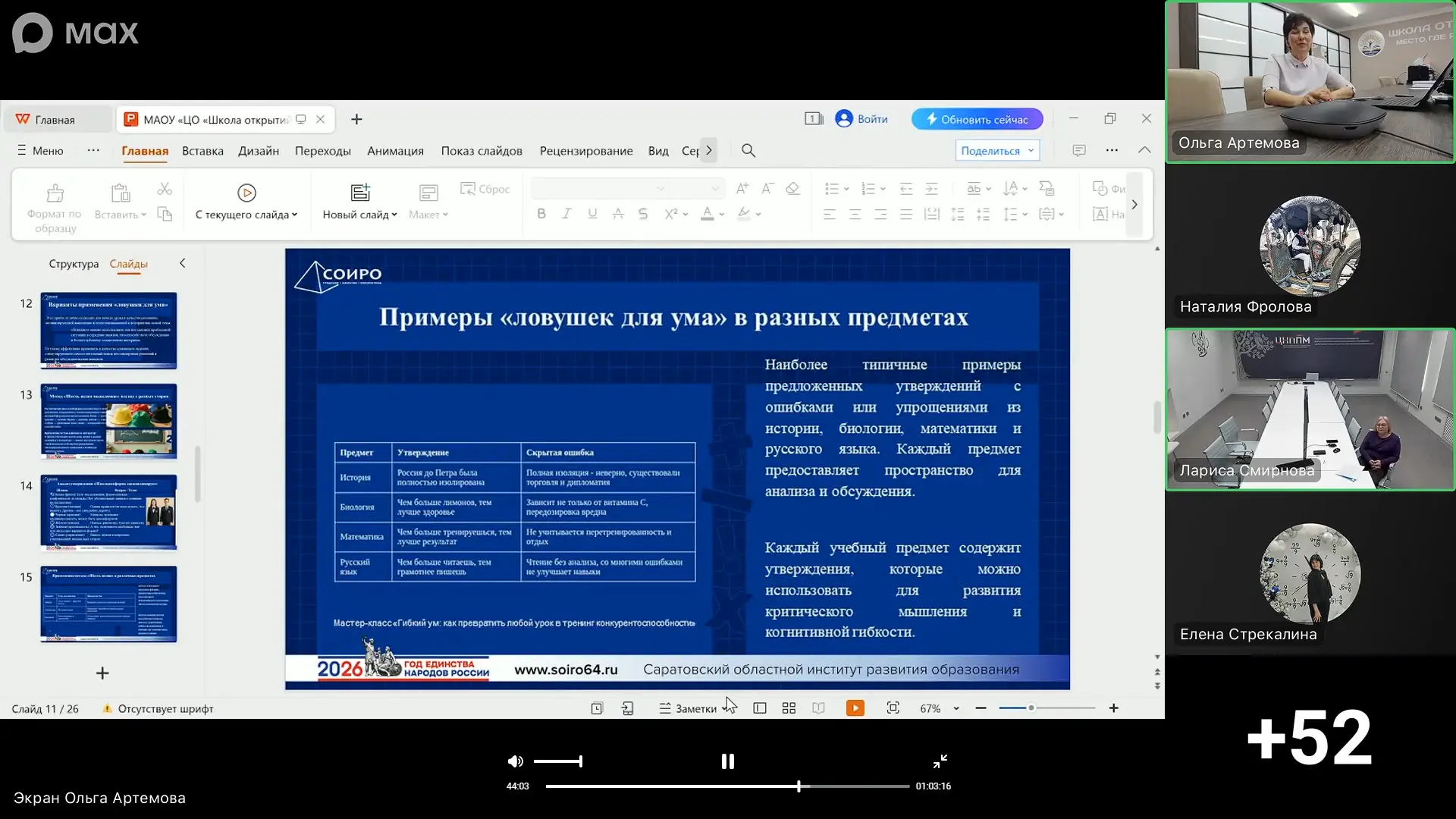Open the search magnifier icon
The image size is (1456, 819).
coord(748,150)
